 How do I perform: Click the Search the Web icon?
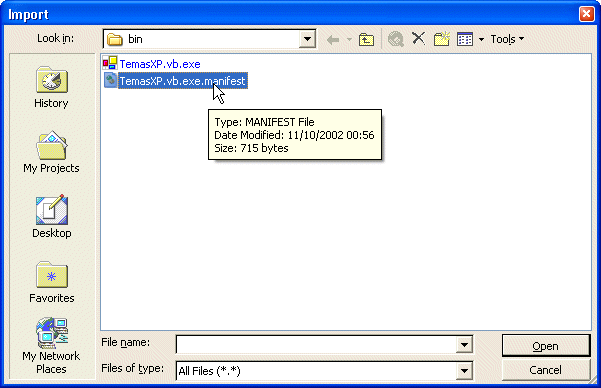tap(396, 39)
